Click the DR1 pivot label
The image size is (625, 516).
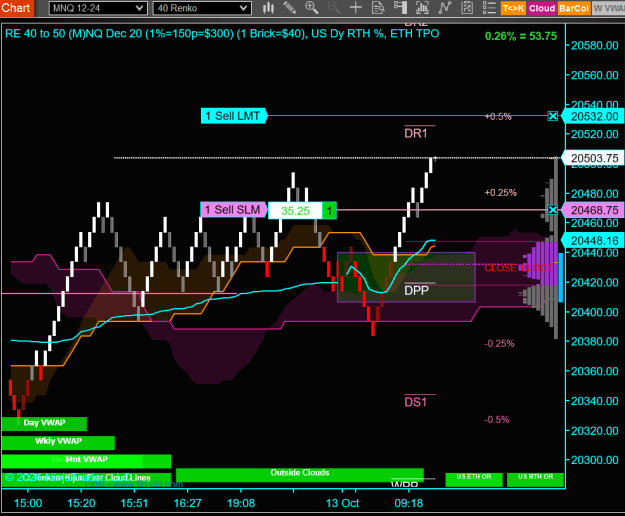[x=416, y=133]
